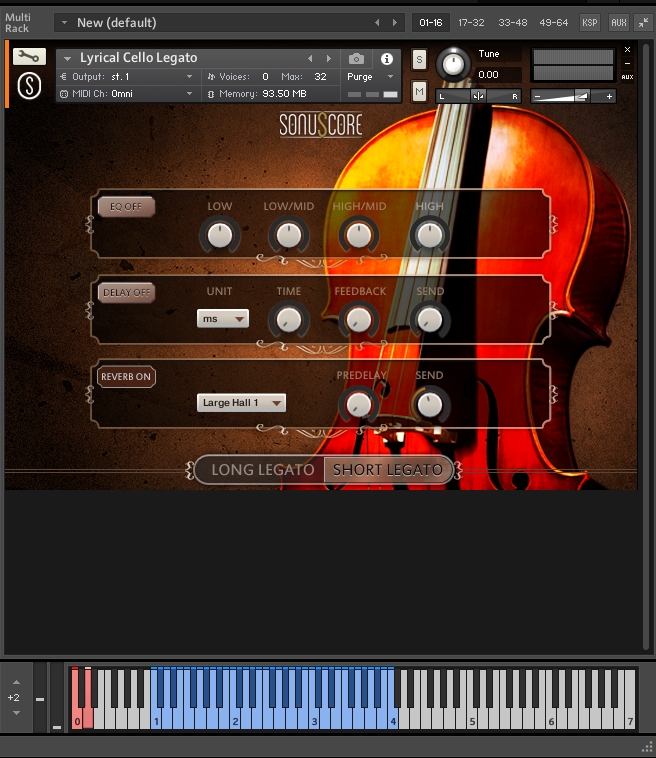656x758 pixels.
Task: Toggle the DELAY OFF button
Action: point(126,292)
